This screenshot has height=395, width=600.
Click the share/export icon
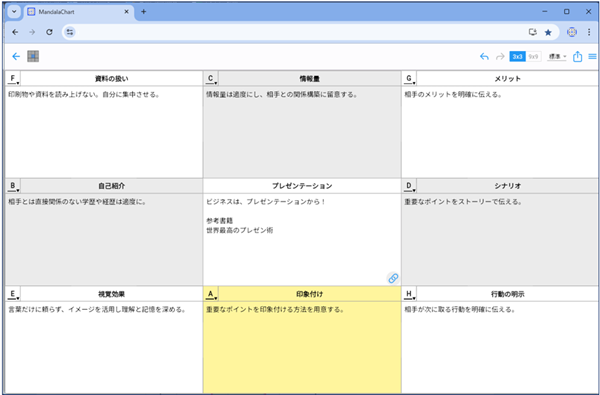tap(577, 57)
